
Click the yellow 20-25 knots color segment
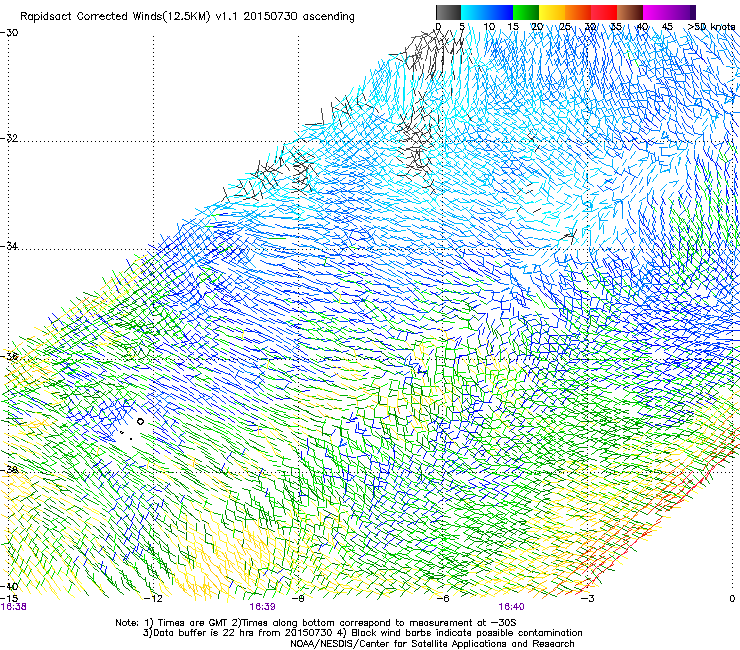click(552, 12)
